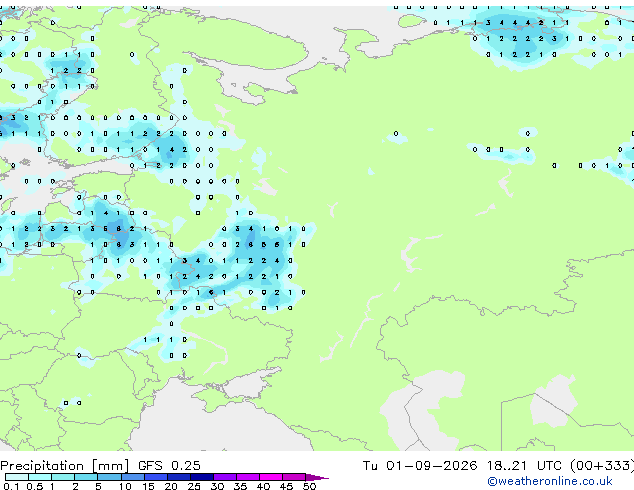Click the legend scale label '20'
634x490 pixels.
[x=171, y=486]
